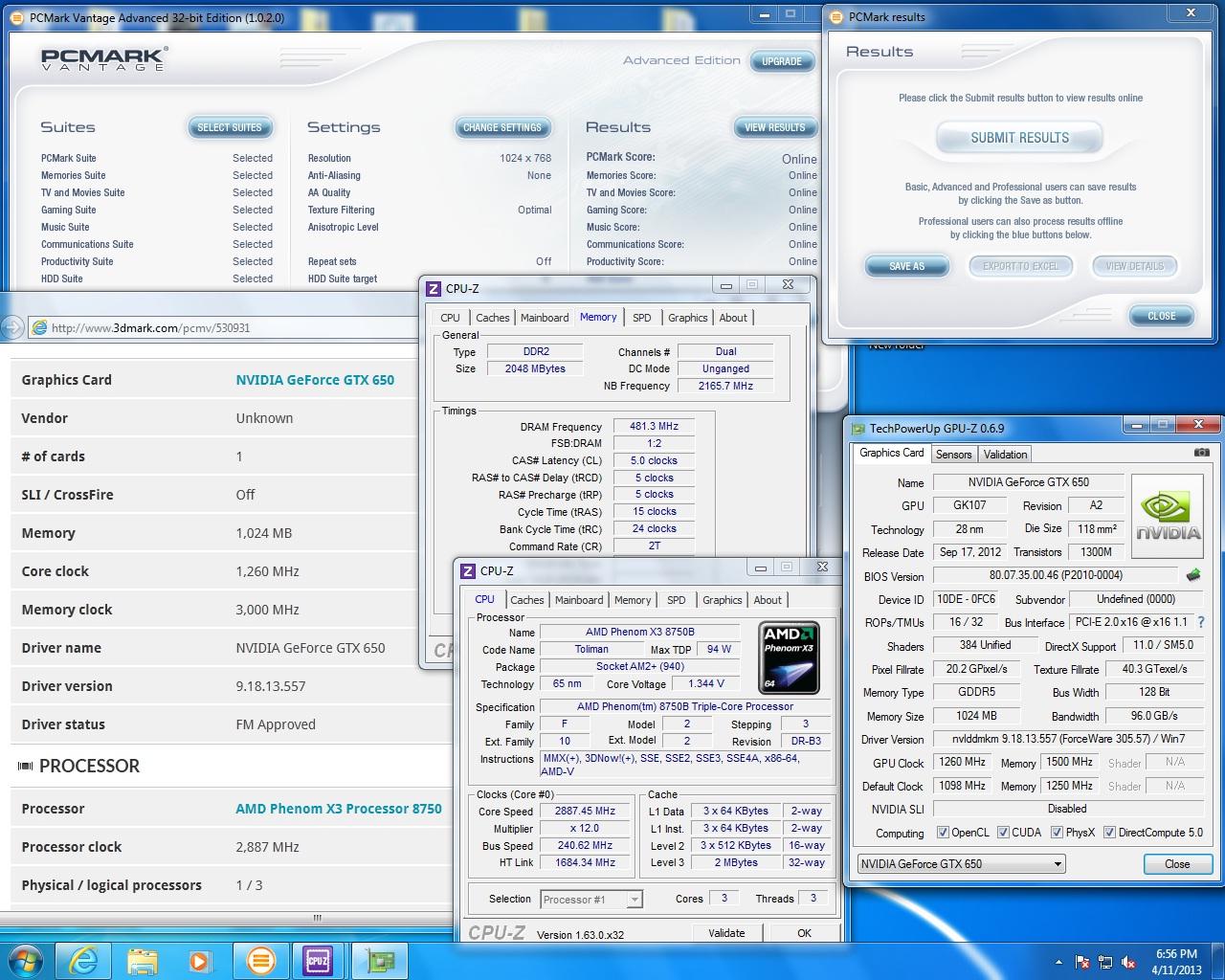Toggle the PhysX checkbox in GPU-Z
Screen dimensions: 1225x980
click(1058, 833)
